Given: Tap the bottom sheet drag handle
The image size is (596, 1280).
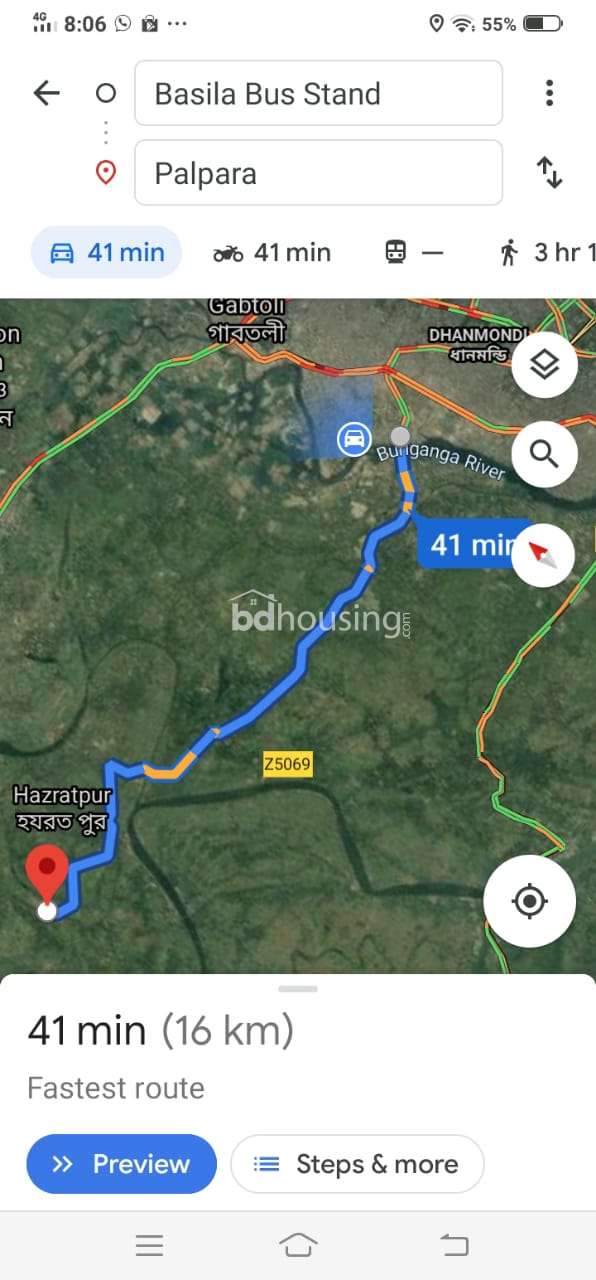Looking at the screenshot, I should coord(298,988).
